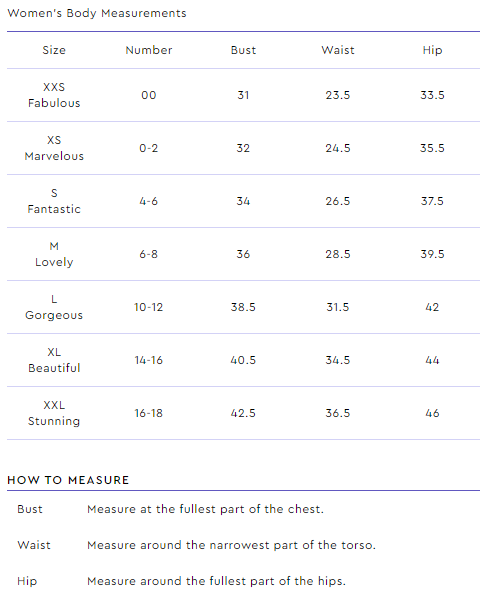Select the XXL Stunning size label
489x604 pixels.
[x=54, y=413]
